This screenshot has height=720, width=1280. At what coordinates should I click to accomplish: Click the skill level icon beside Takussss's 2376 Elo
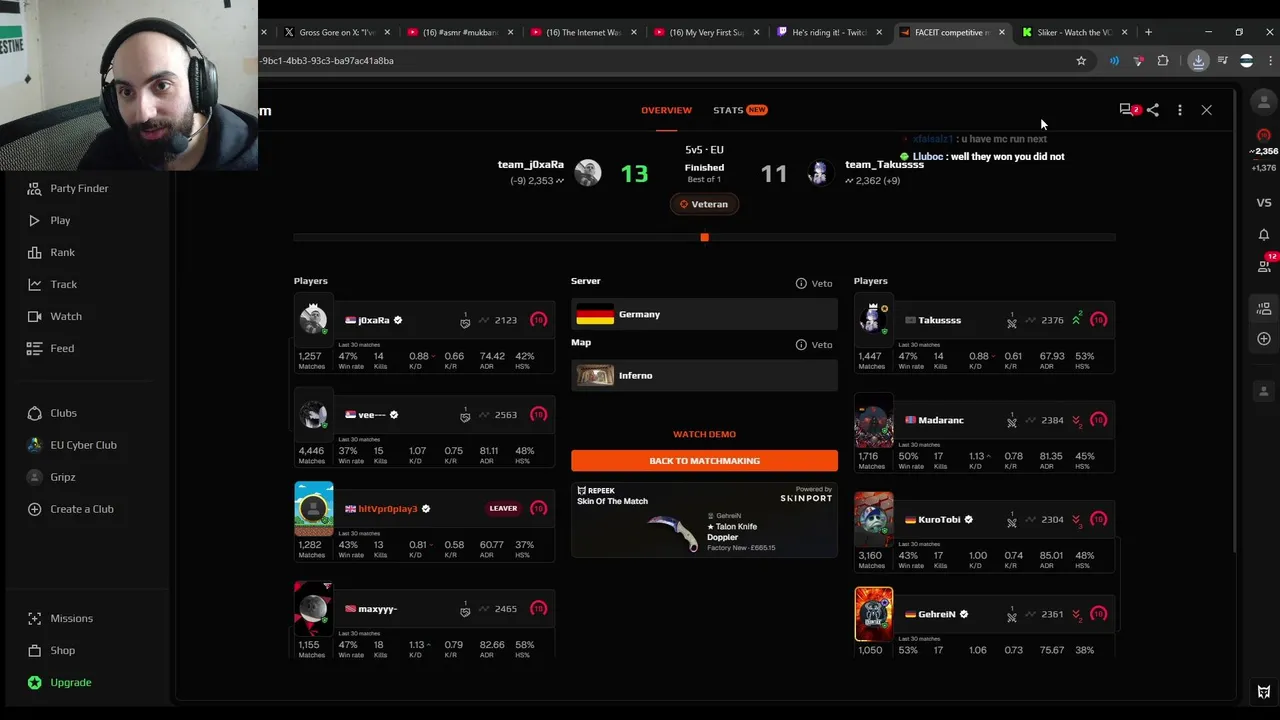1099,320
